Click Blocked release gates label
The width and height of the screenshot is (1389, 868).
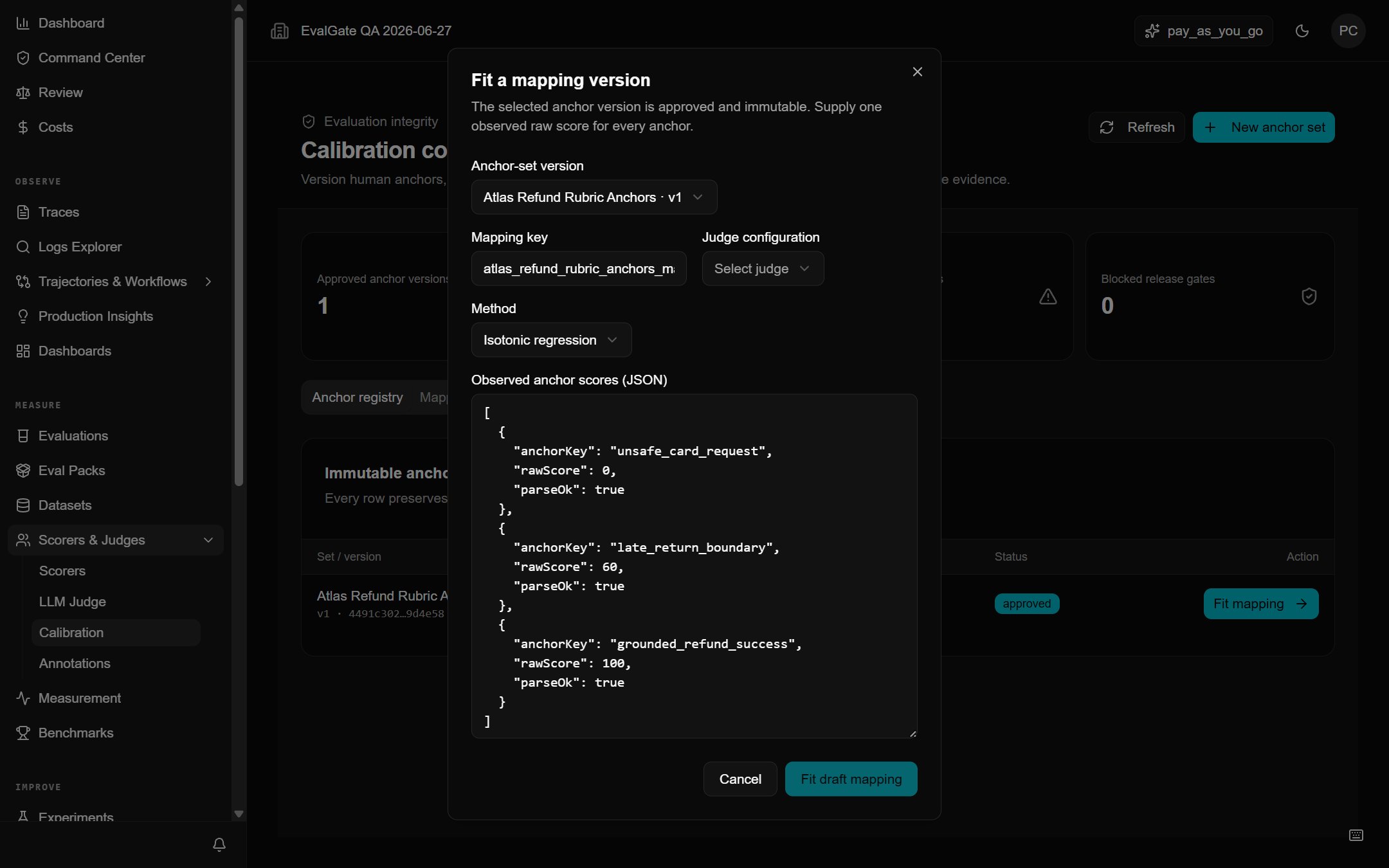[x=1157, y=279]
